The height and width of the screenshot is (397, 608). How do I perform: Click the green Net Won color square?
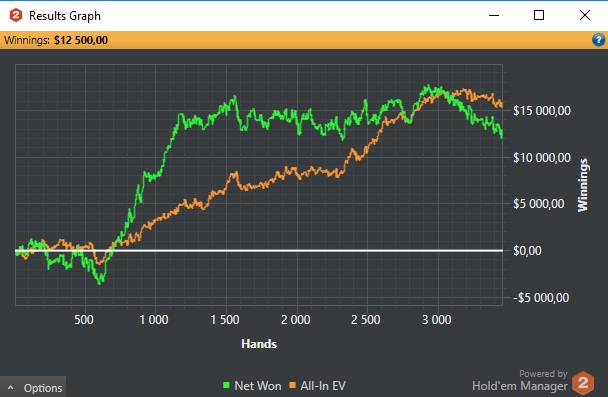pos(226,385)
